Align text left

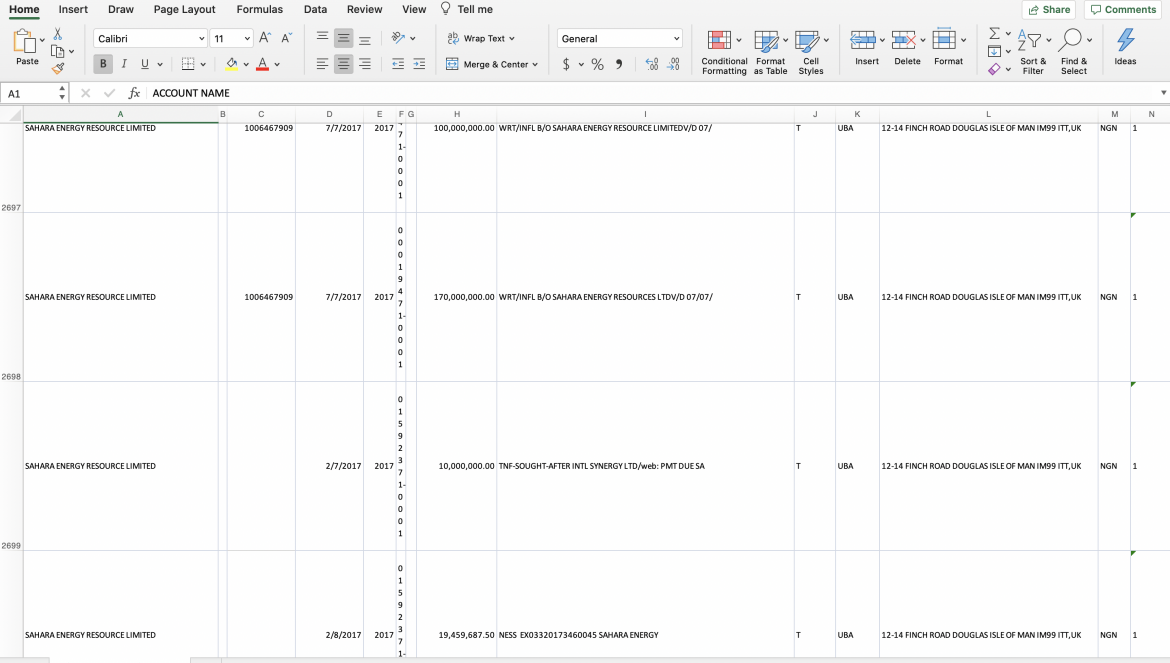click(322, 64)
